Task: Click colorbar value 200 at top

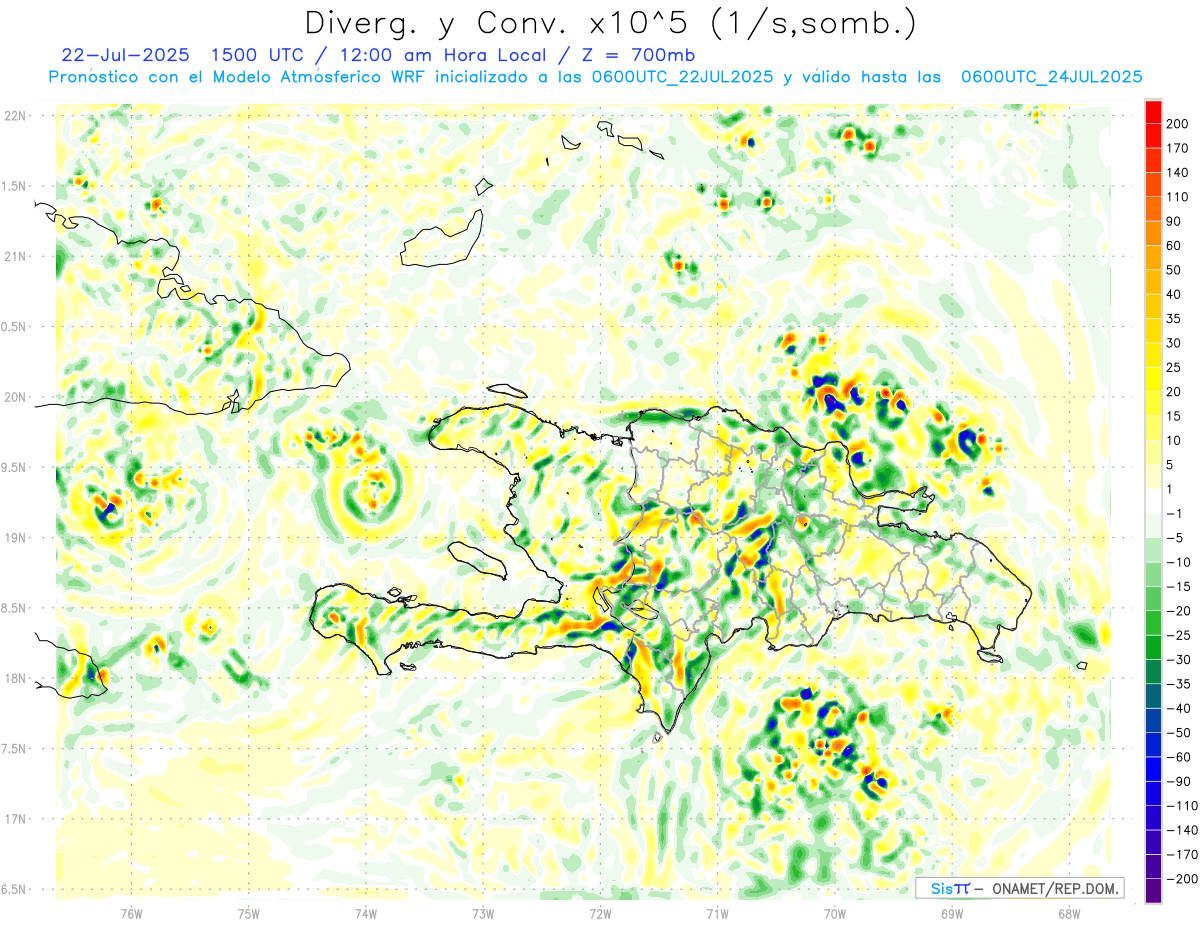Action: [x=1178, y=124]
